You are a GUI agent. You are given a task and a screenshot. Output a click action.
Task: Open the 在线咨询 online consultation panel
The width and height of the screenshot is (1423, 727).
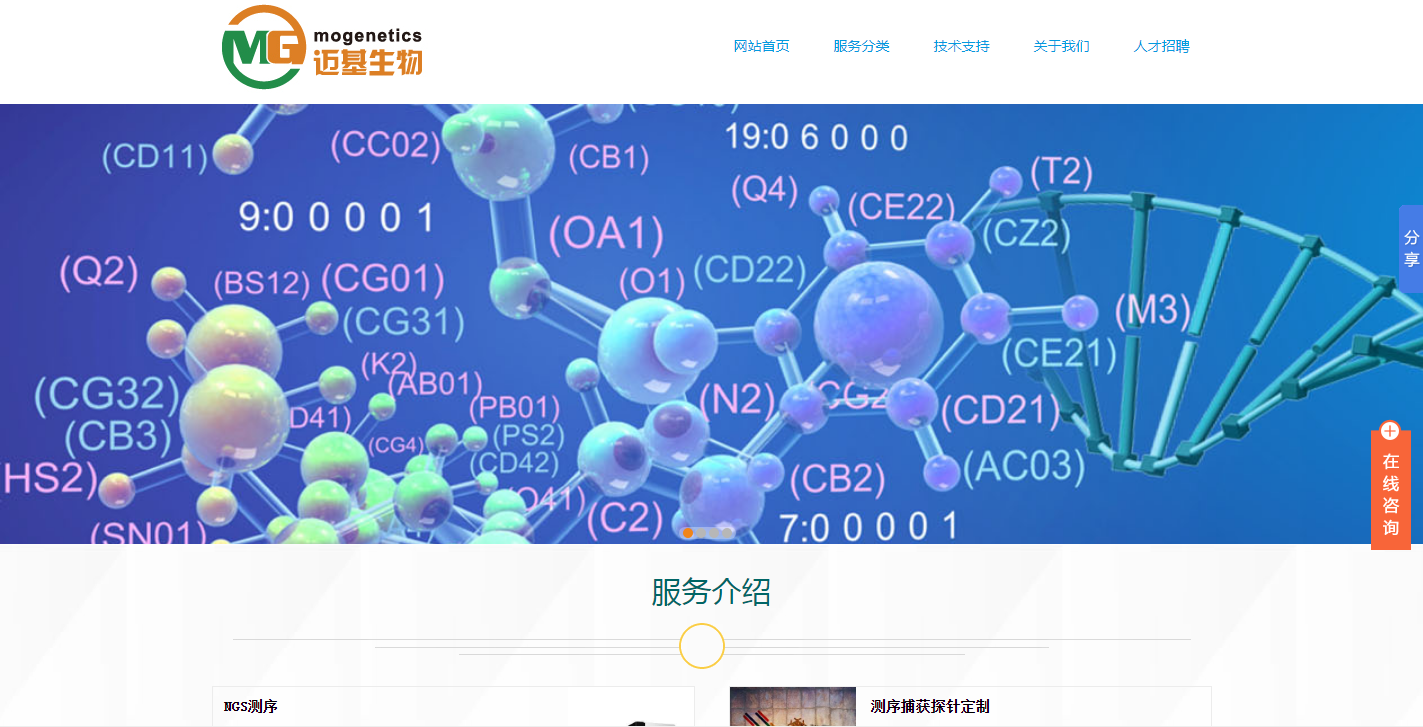[1390, 494]
